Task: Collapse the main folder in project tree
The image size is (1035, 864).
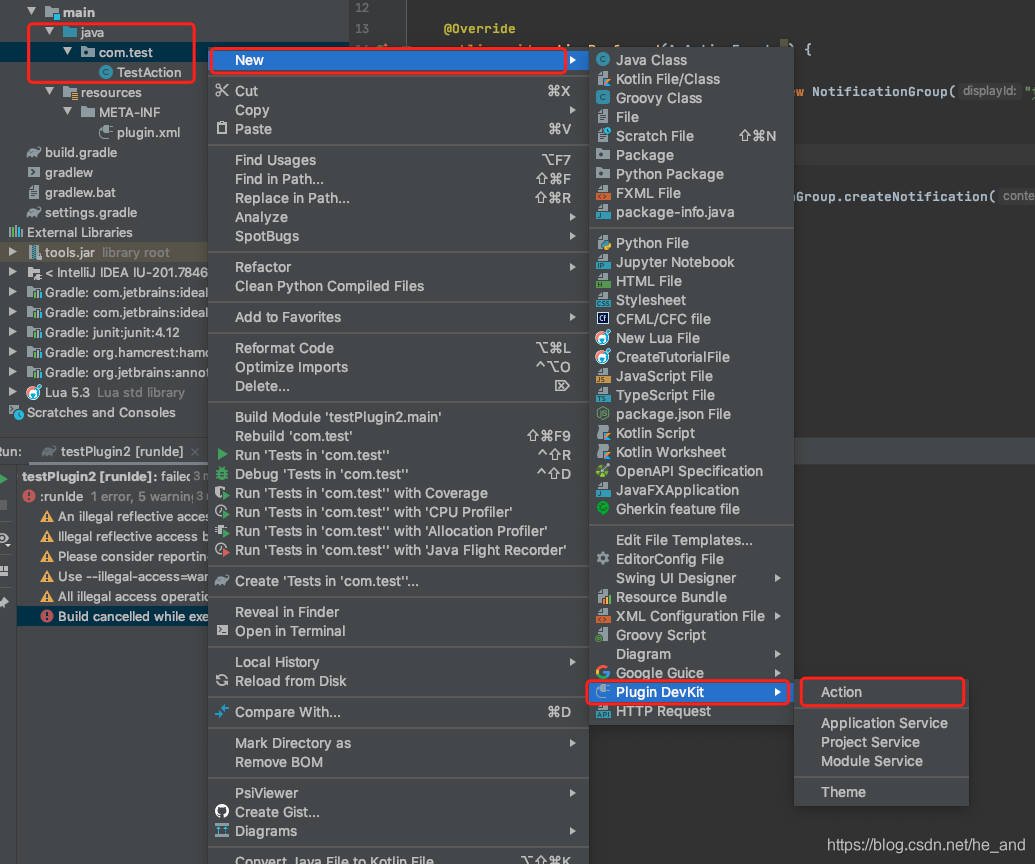Action: pos(31,11)
